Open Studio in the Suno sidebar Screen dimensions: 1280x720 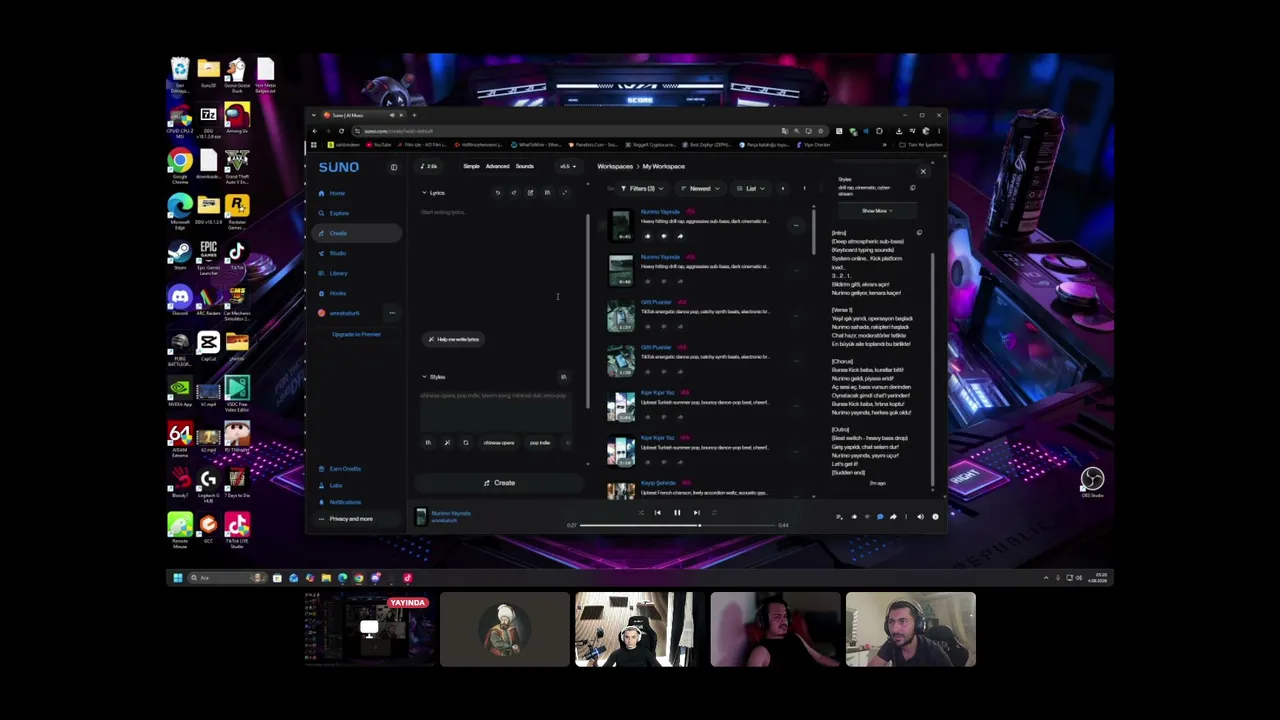[x=338, y=253]
